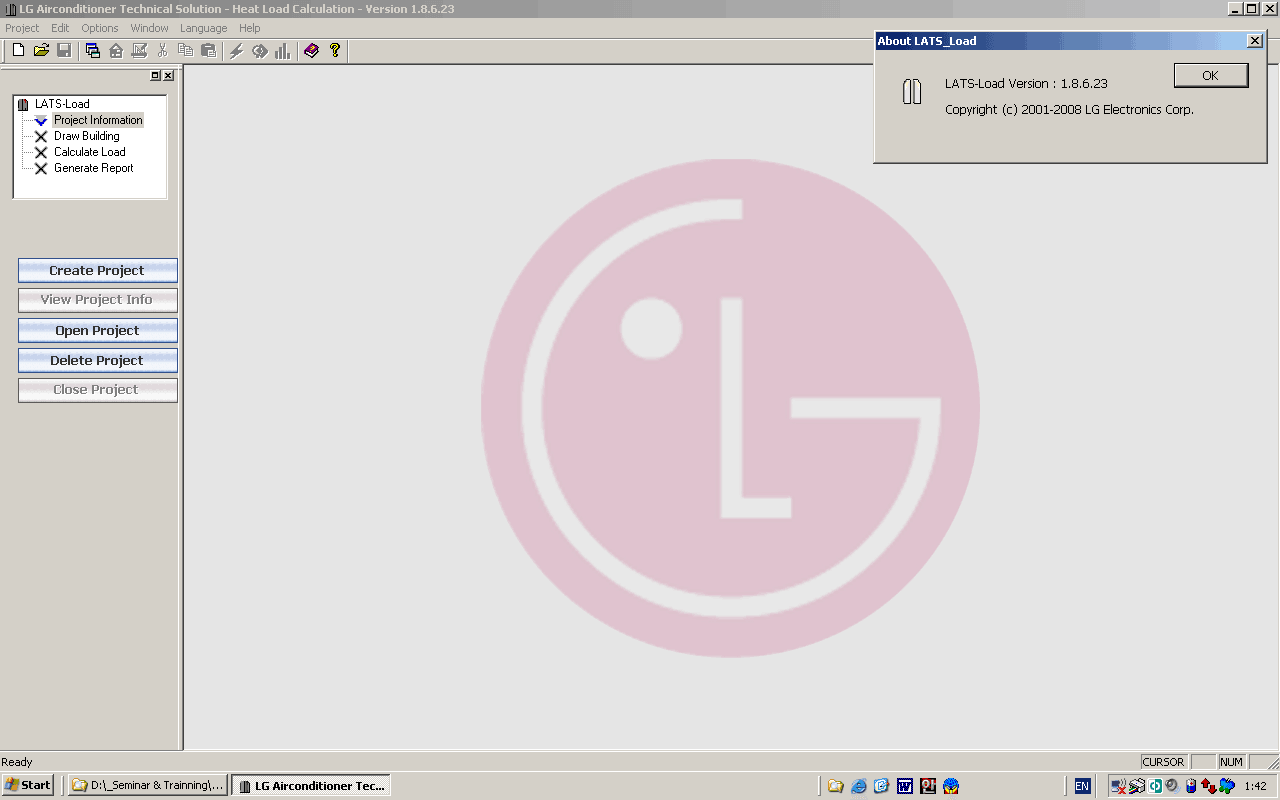This screenshot has height=800, width=1280.
Task: Click the diamond arrows toolbar icon
Action: tap(260, 51)
